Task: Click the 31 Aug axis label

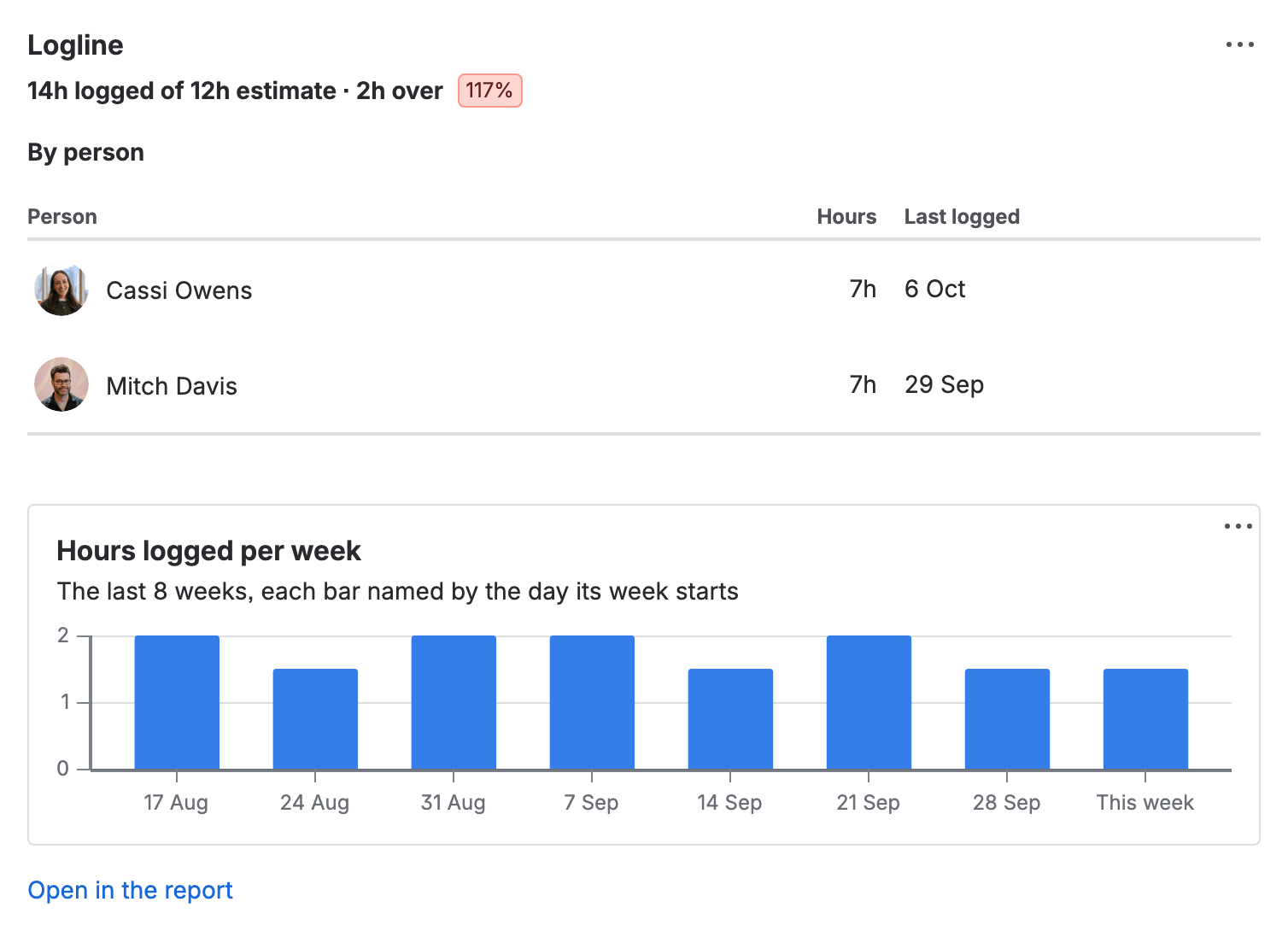Action: [454, 803]
